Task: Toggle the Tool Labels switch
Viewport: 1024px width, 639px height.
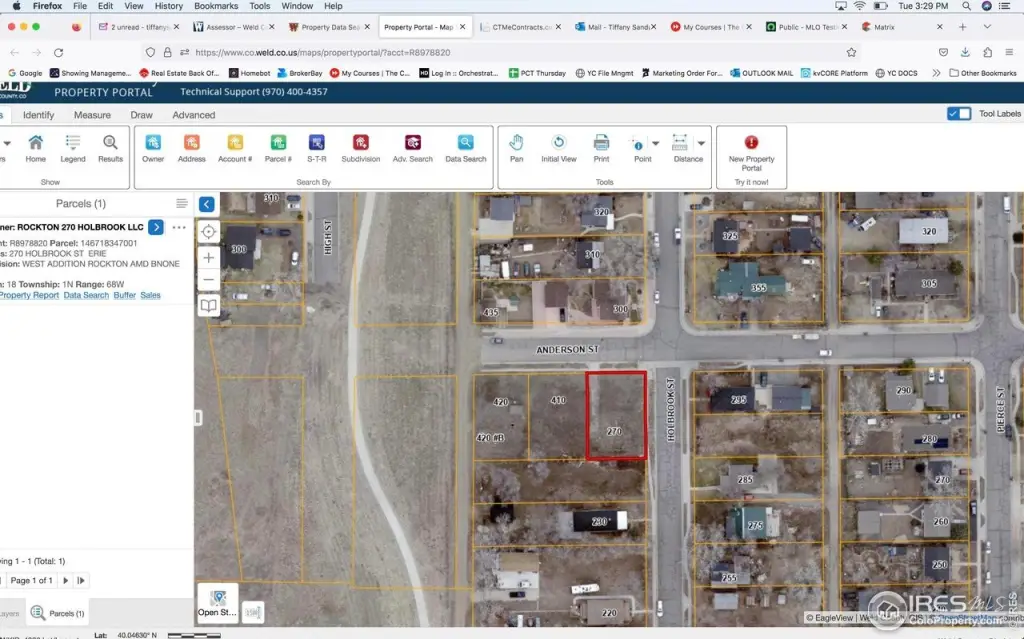Action: pos(958,114)
